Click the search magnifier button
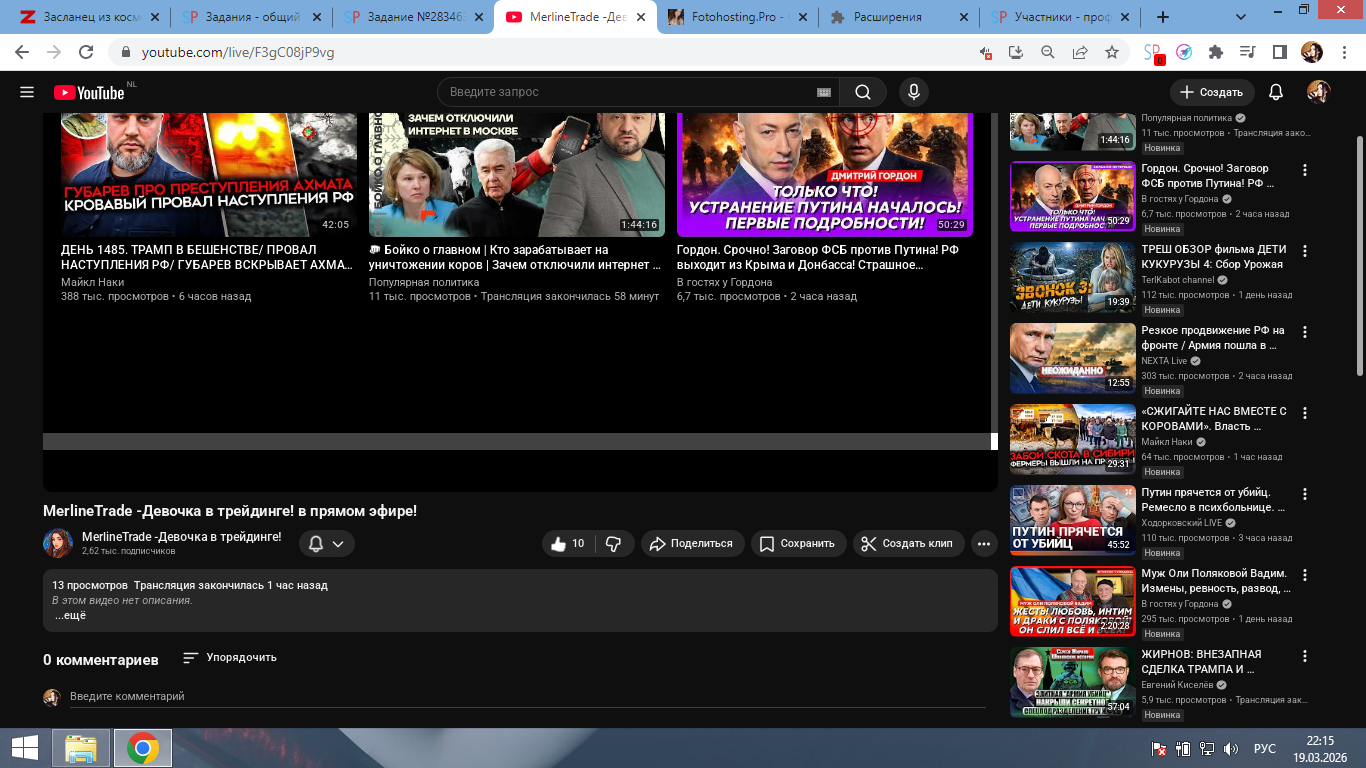Screen dimensions: 1366x768 pos(862,92)
